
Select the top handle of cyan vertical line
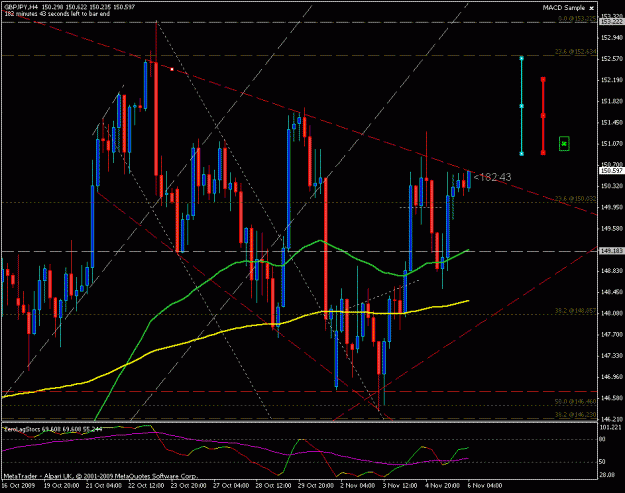[x=521, y=58]
